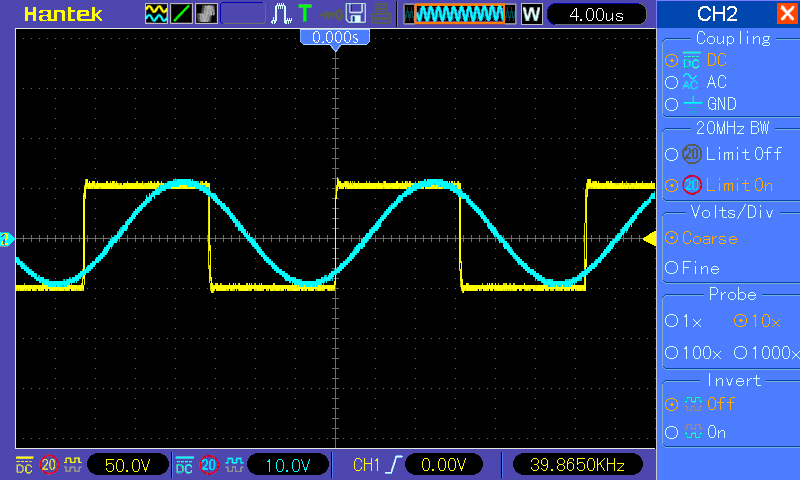Click the CH1 50.0V scale readout
800x480 pixels.
[126, 465]
